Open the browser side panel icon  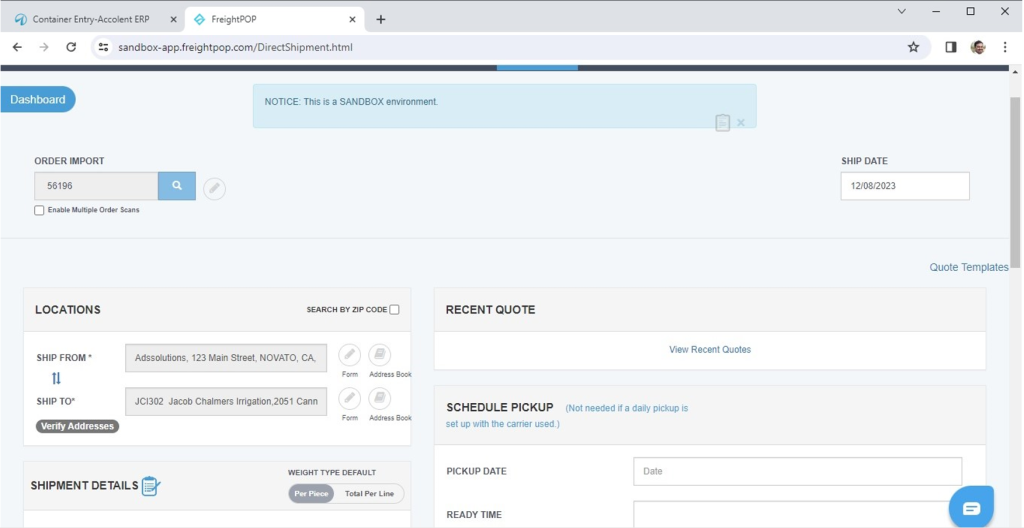[x=951, y=47]
